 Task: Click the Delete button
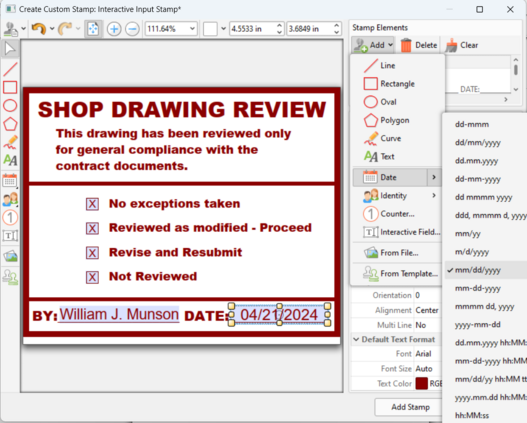point(419,45)
